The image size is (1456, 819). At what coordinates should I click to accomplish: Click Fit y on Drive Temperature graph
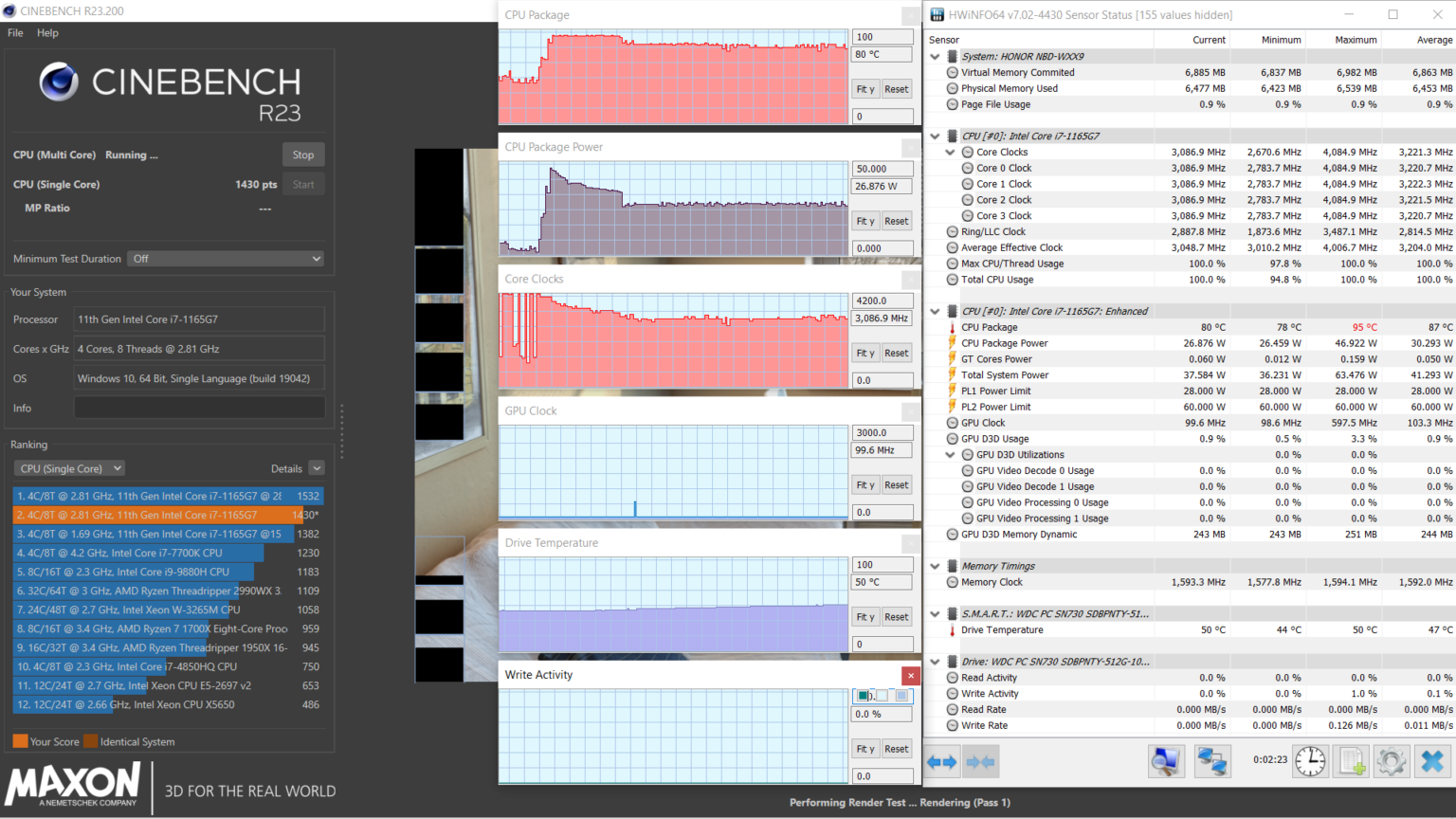pos(865,617)
